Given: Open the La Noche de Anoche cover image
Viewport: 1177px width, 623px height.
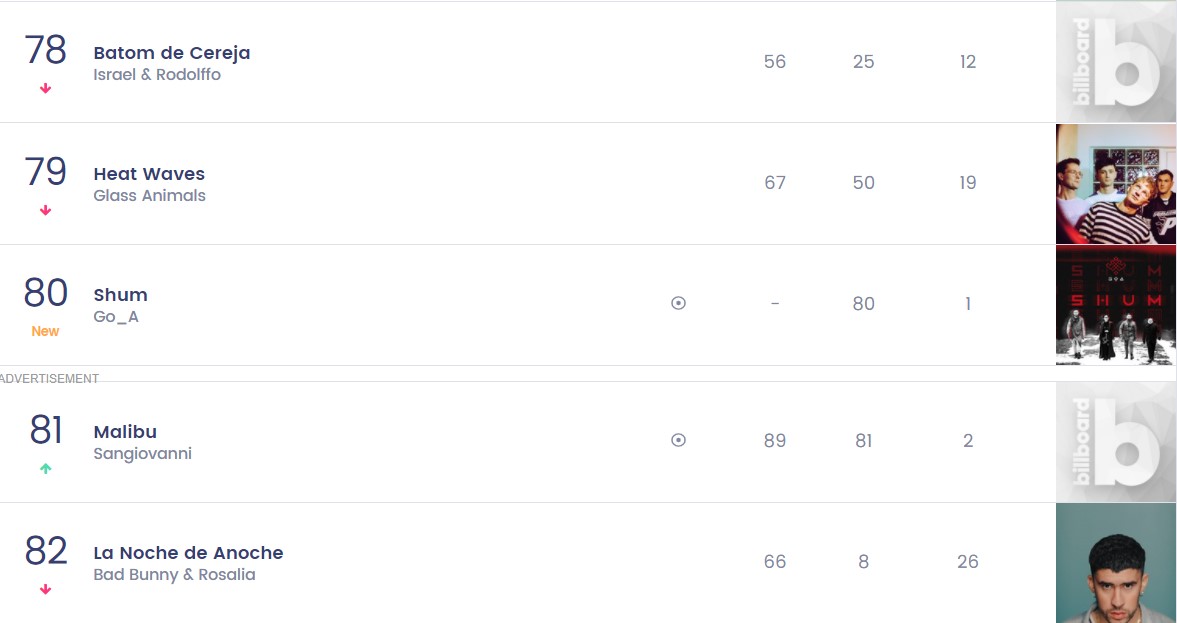Looking at the screenshot, I should [1115, 563].
